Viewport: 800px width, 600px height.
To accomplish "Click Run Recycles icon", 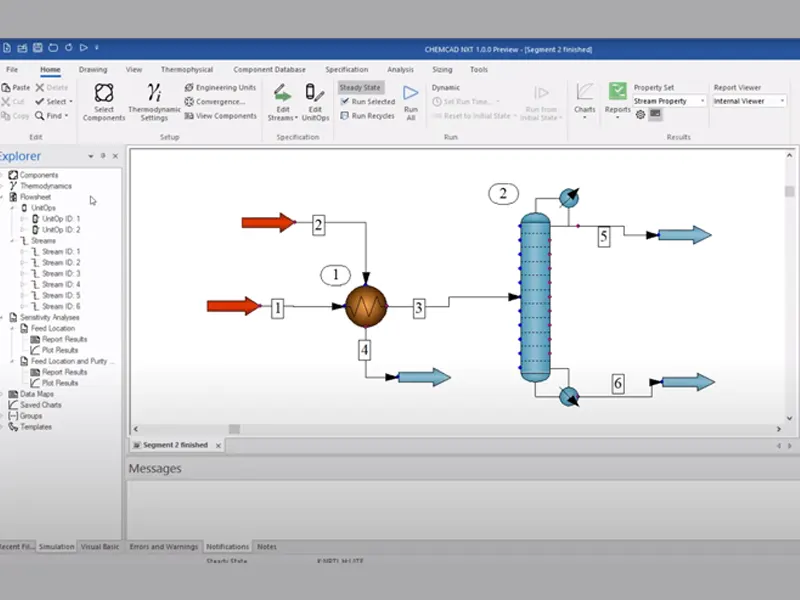I will pos(344,116).
